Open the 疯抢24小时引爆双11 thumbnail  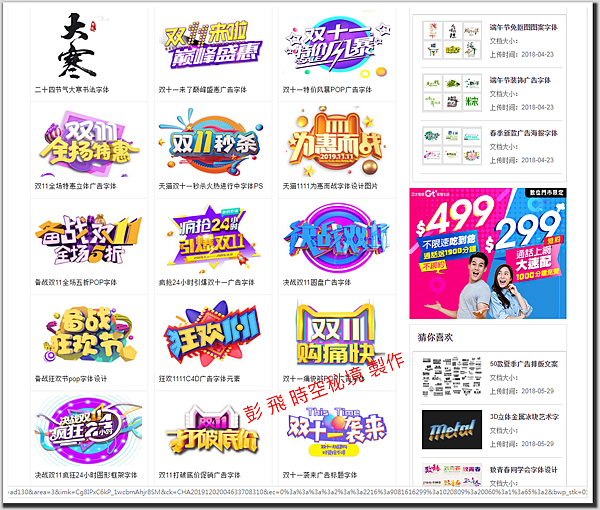coord(212,237)
